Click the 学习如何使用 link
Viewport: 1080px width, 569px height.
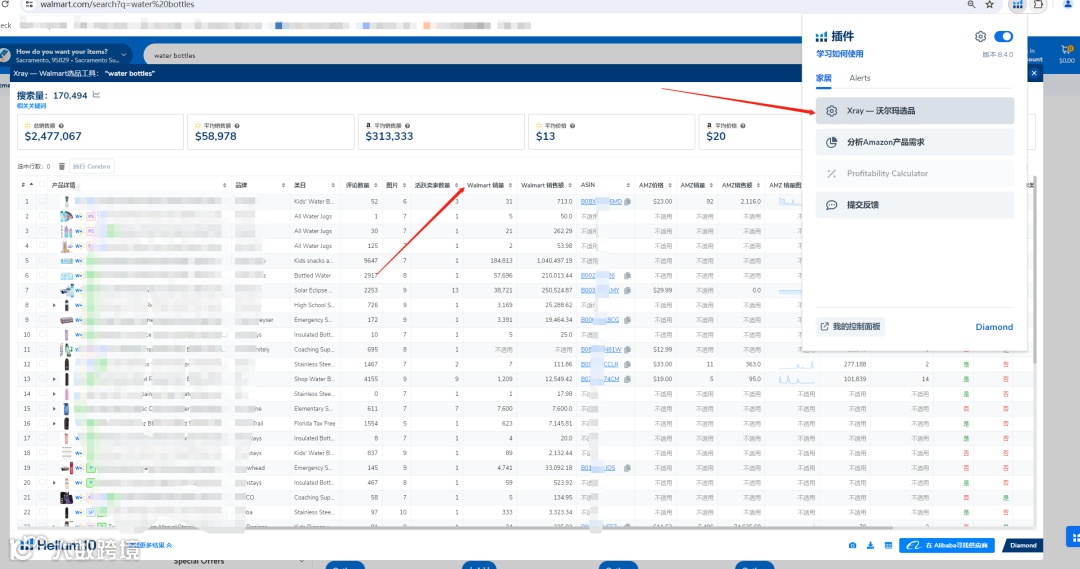click(x=840, y=54)
